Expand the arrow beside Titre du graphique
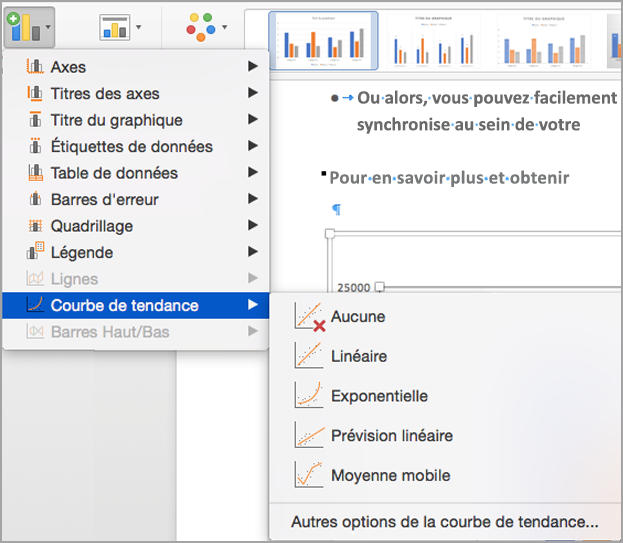This screenshot has height=543, width=623. pos(253,119)
